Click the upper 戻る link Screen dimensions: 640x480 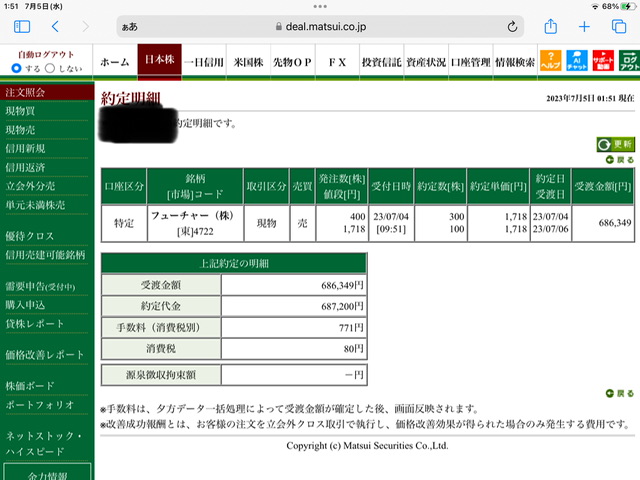point(620,160)
